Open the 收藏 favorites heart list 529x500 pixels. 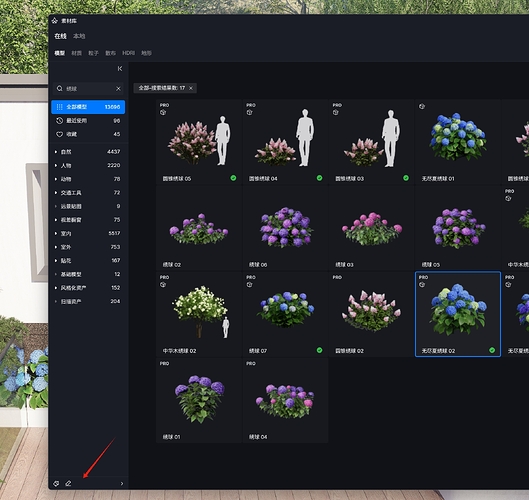click(x=88, y=134)
